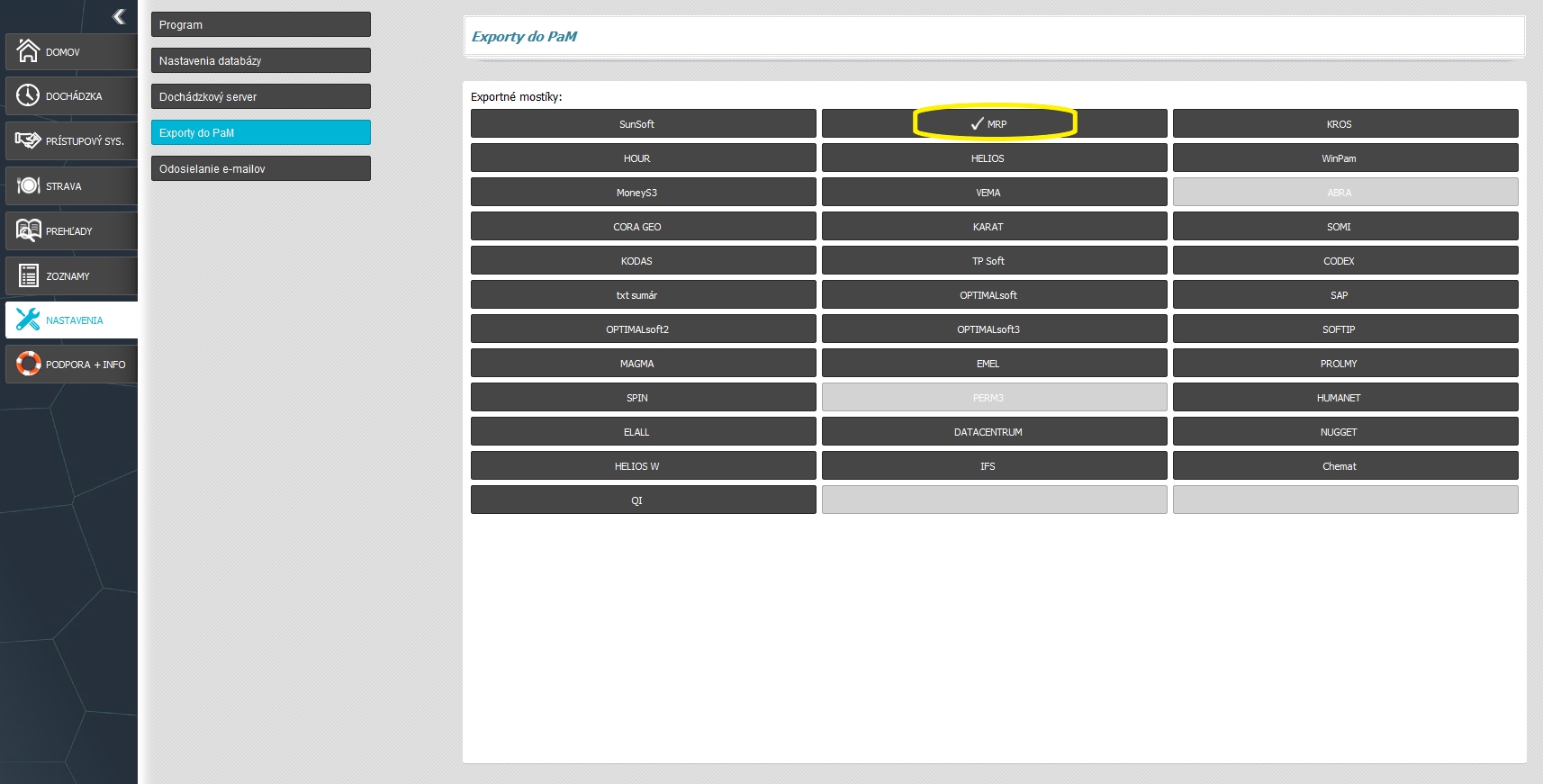1543x784 pixels.
Task: Open Dochádzkový server section
Action: pos(261,96)
